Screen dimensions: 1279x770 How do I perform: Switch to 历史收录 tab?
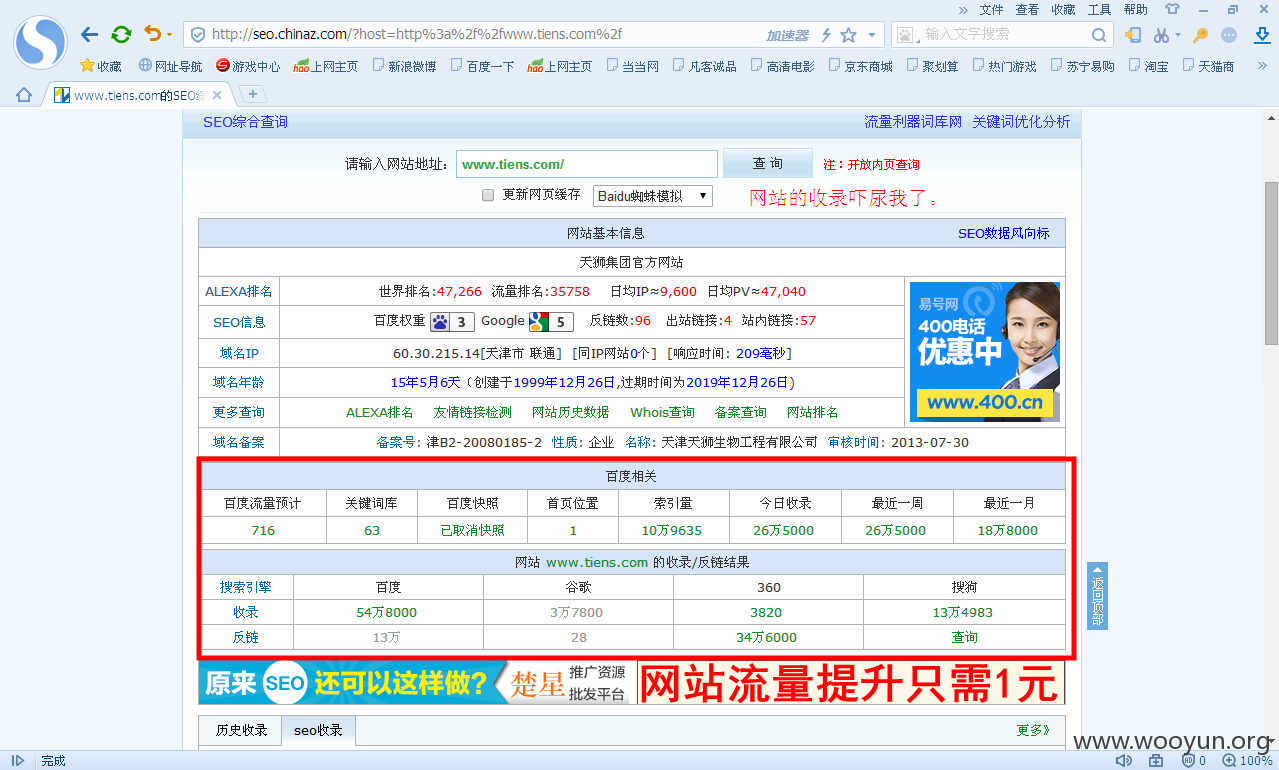[241, 730]
